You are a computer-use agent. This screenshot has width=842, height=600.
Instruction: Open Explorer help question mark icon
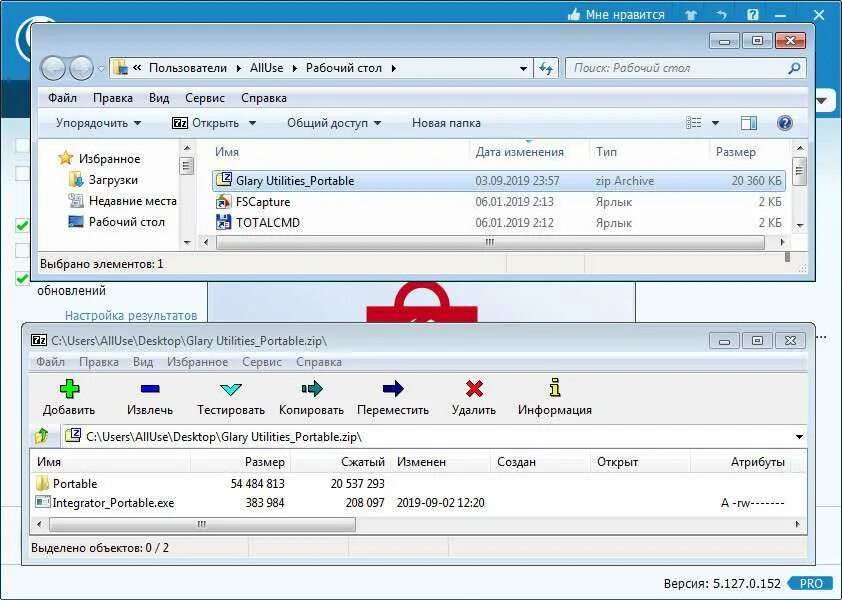(785, 123)
